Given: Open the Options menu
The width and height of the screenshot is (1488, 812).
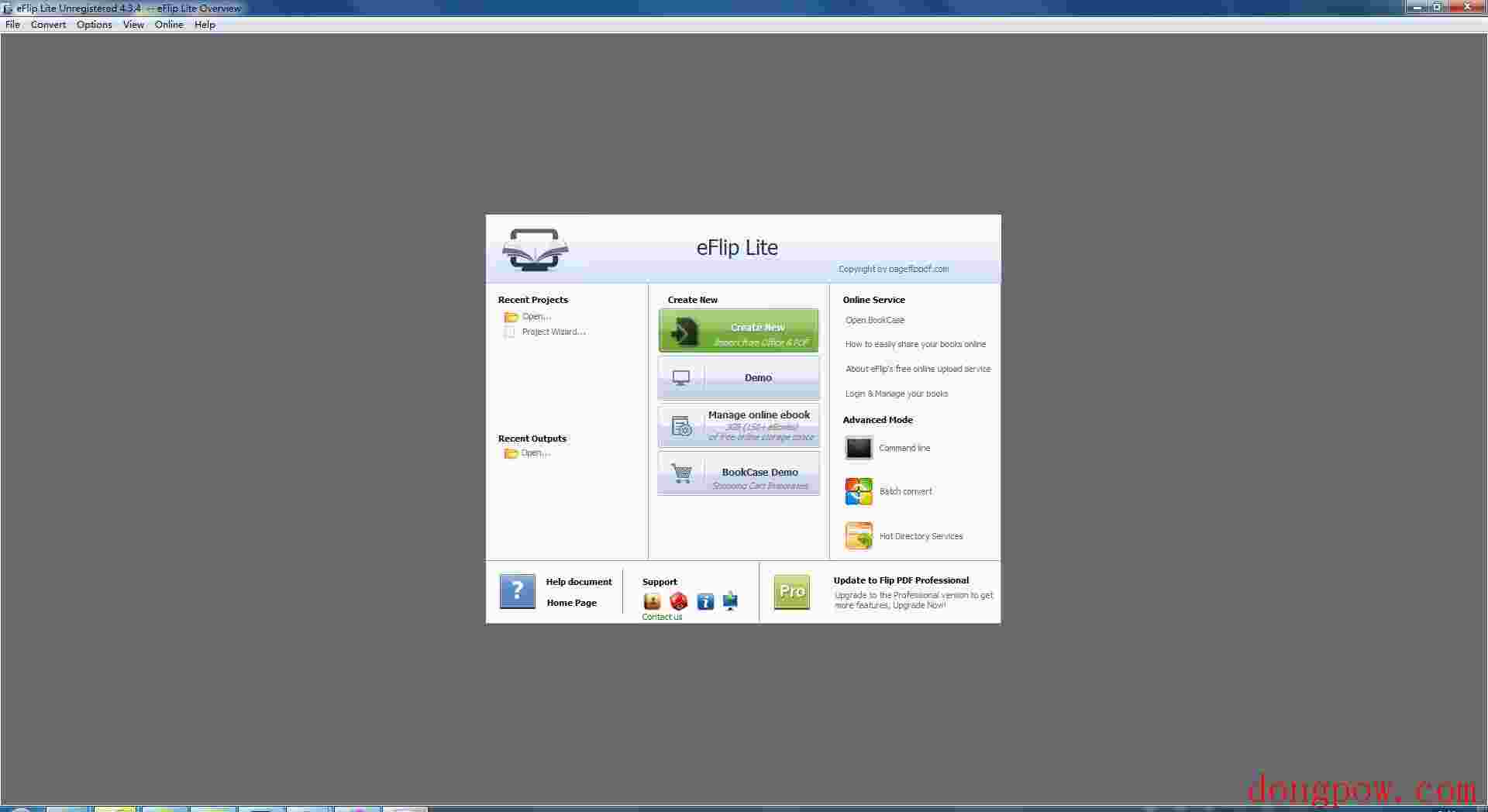Looking at the screenshot, I should [95, 25].
